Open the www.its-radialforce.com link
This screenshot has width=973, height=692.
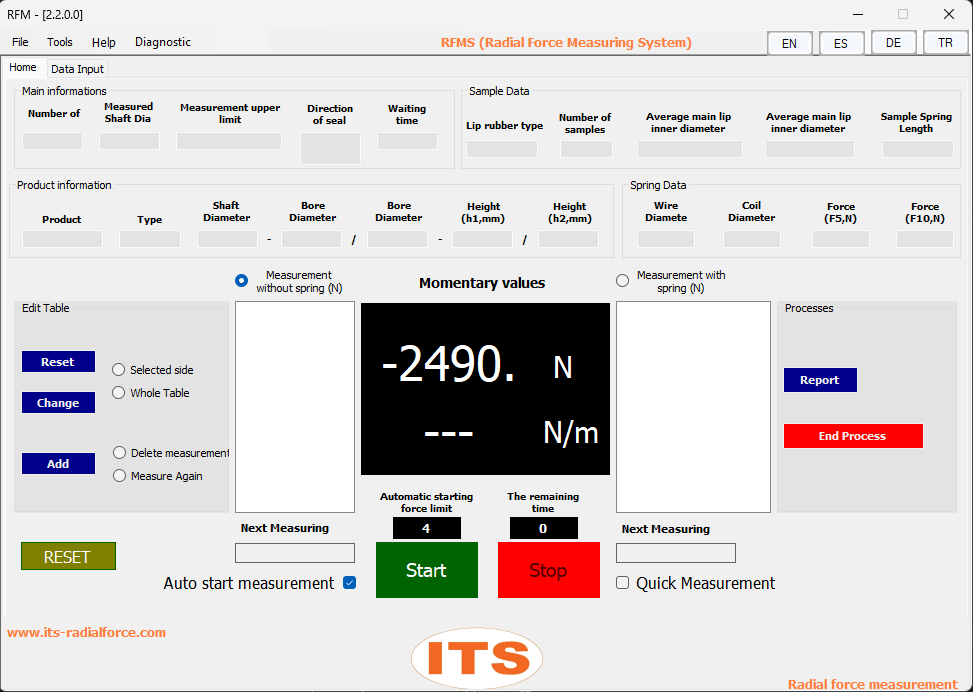(87, 632)
